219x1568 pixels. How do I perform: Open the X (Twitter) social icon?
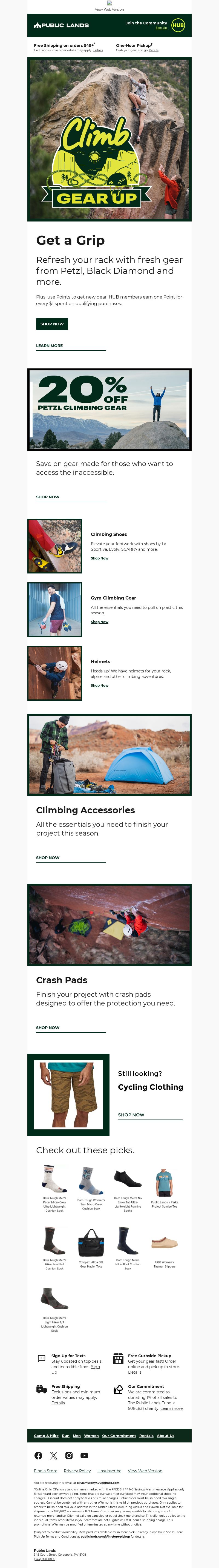54,1455
